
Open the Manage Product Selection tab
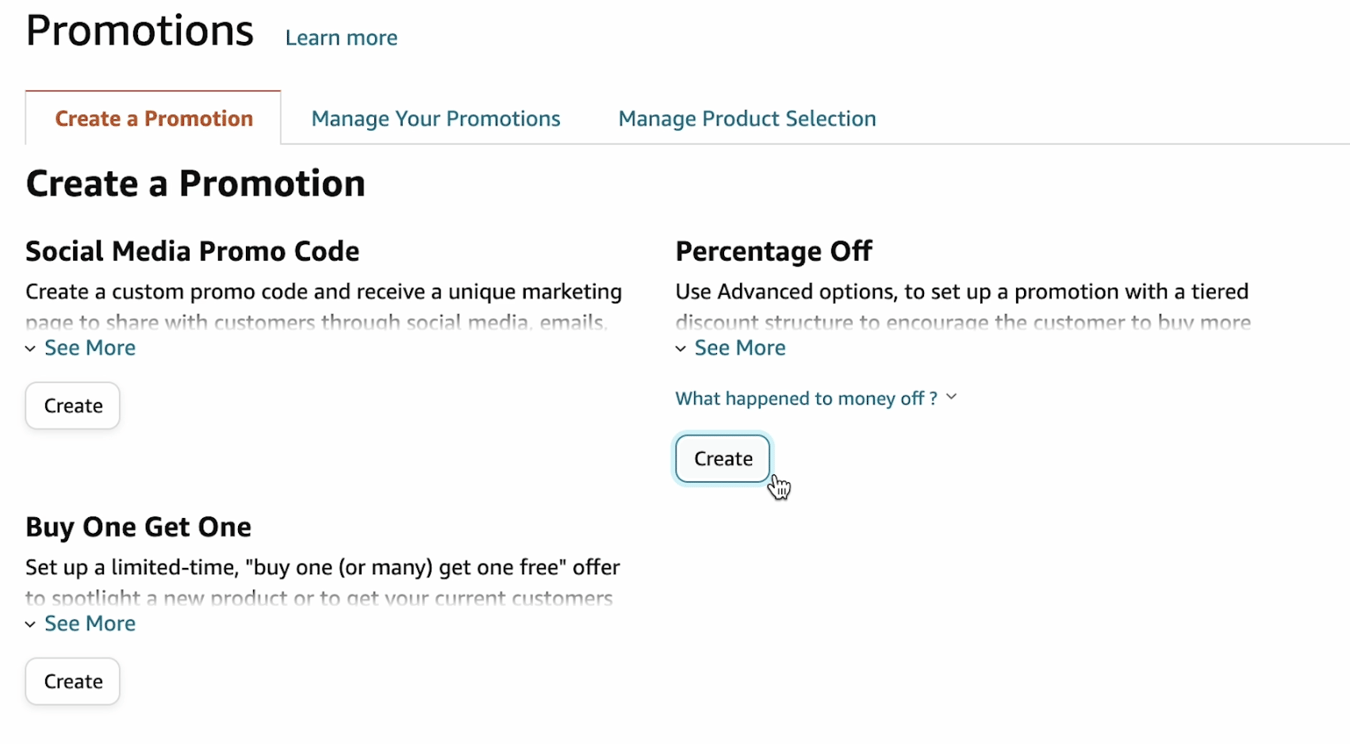tap(746, 118)
